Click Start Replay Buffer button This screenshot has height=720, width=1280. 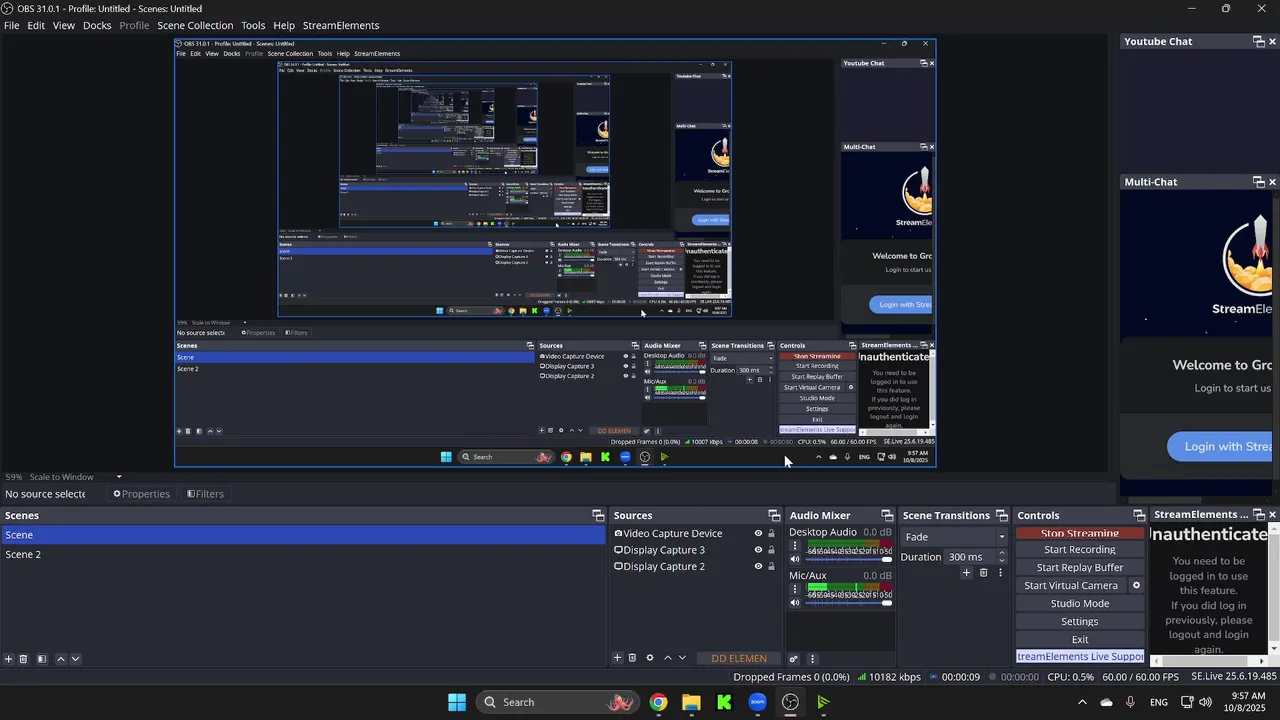[1080, 568]
